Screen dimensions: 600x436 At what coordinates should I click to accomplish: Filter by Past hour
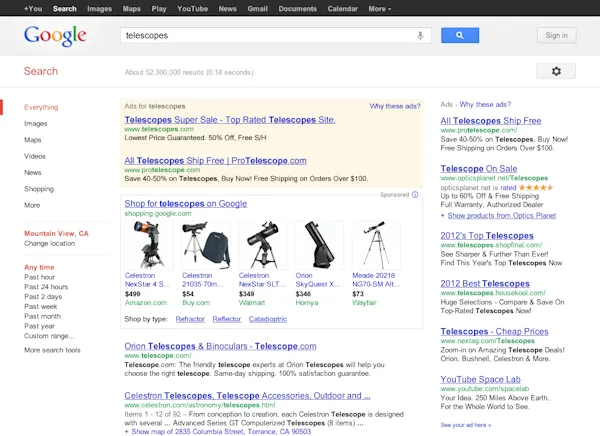(x=39, y=277)
